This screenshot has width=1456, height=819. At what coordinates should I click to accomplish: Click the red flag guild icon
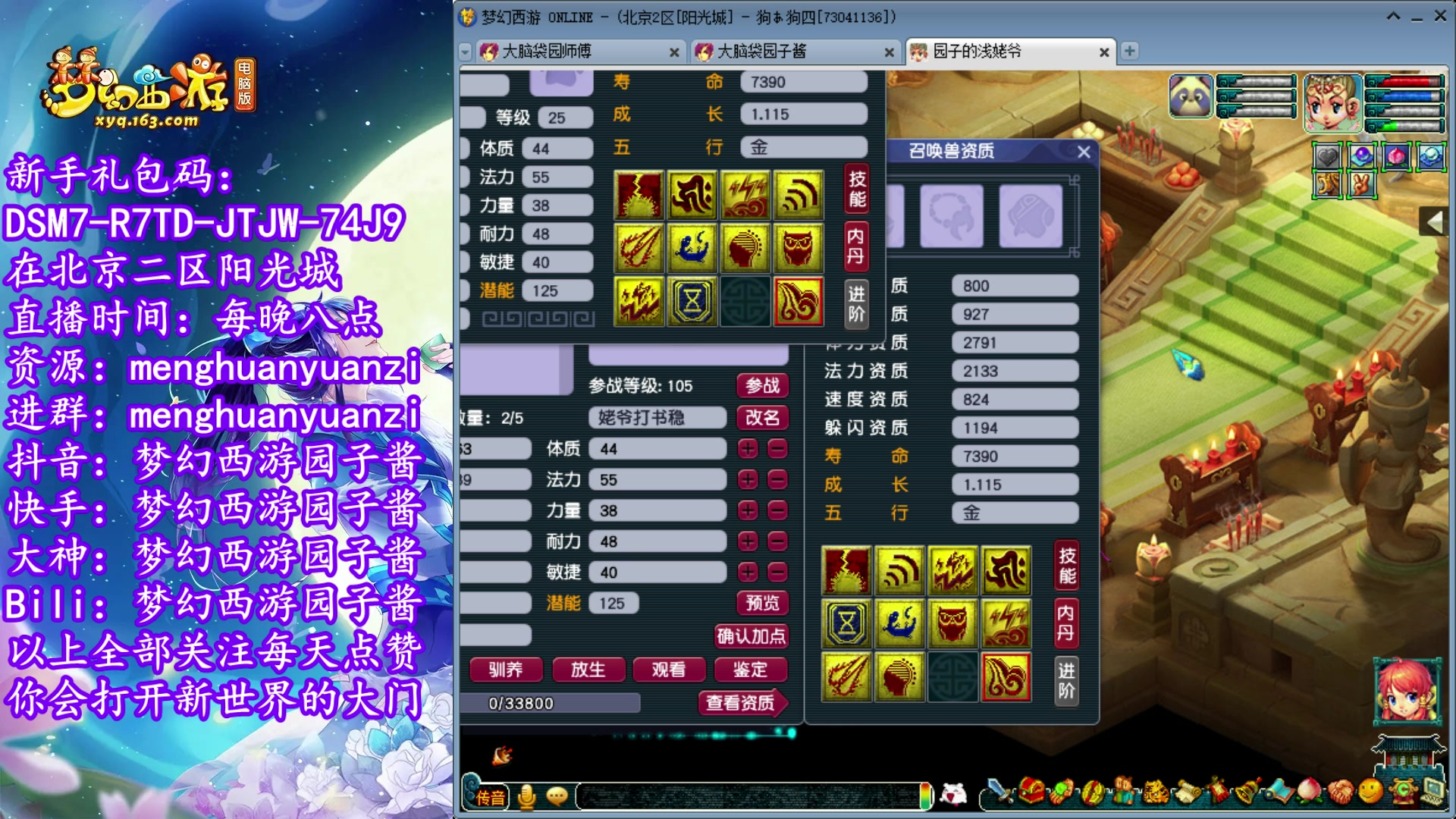[x=1217, y=792]
